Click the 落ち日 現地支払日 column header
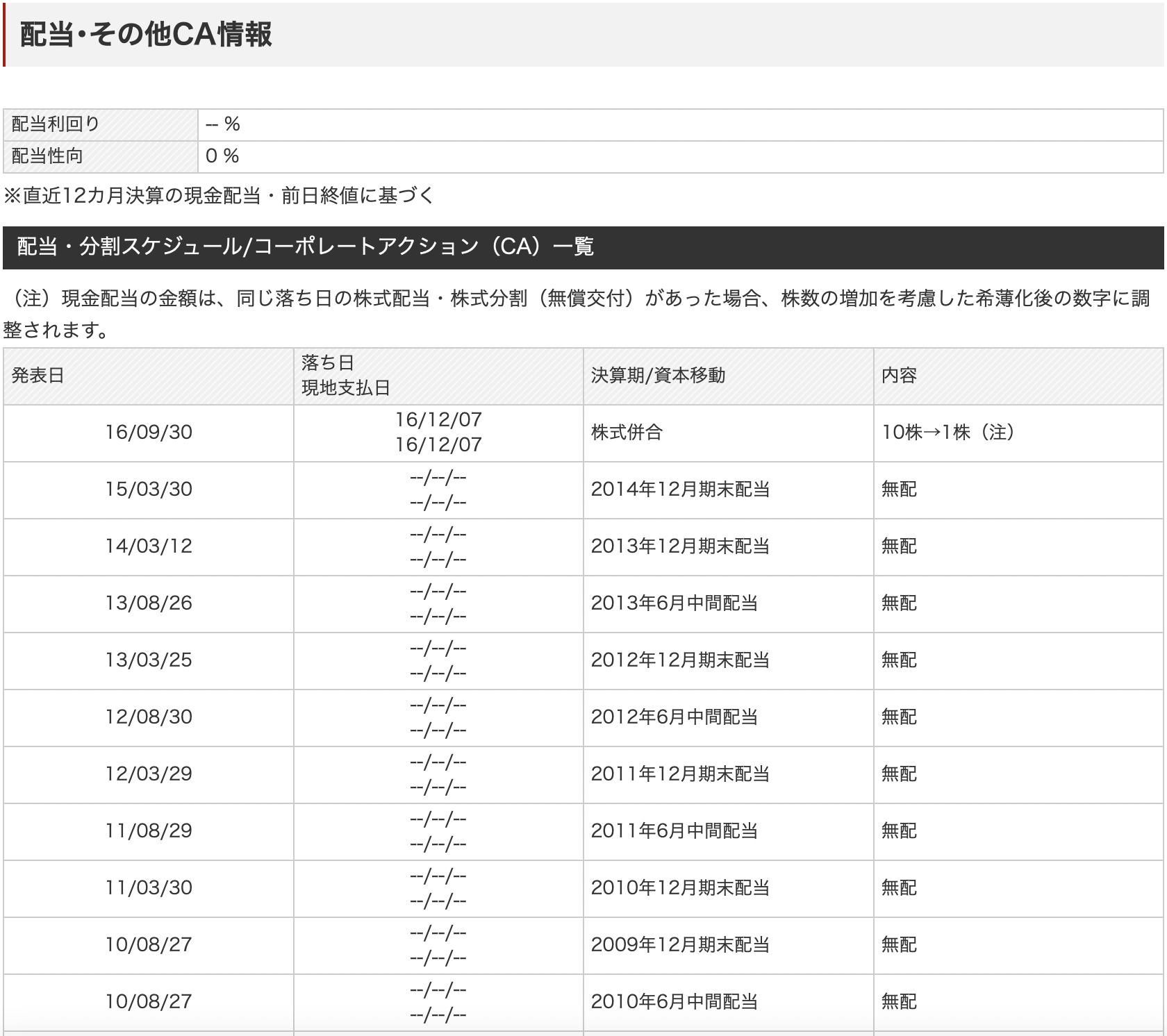Image resolution: width=1167 pixels, height=1036 pixels. 438,376
